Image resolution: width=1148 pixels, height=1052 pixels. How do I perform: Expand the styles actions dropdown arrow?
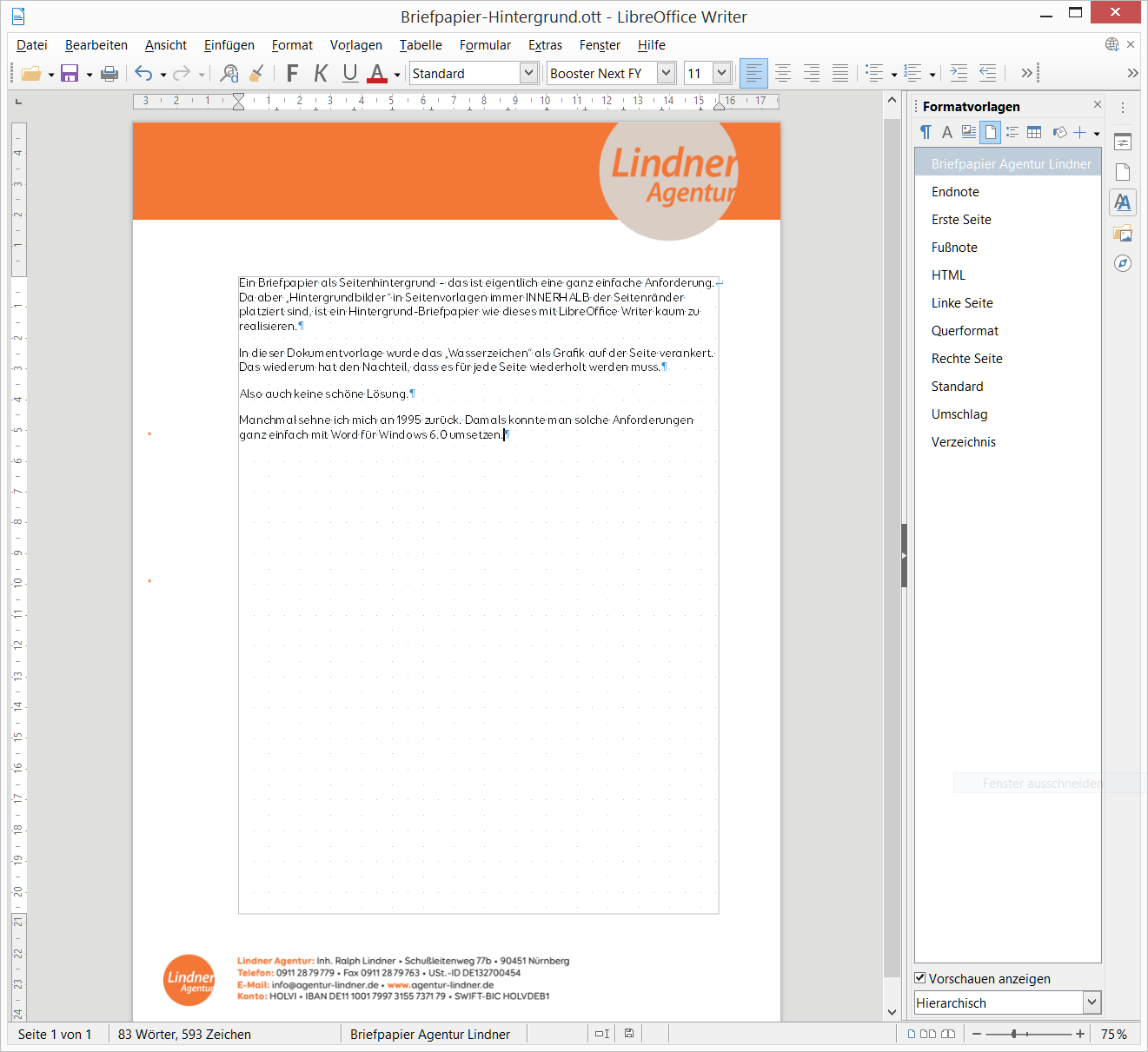[x=1097, y=133]
